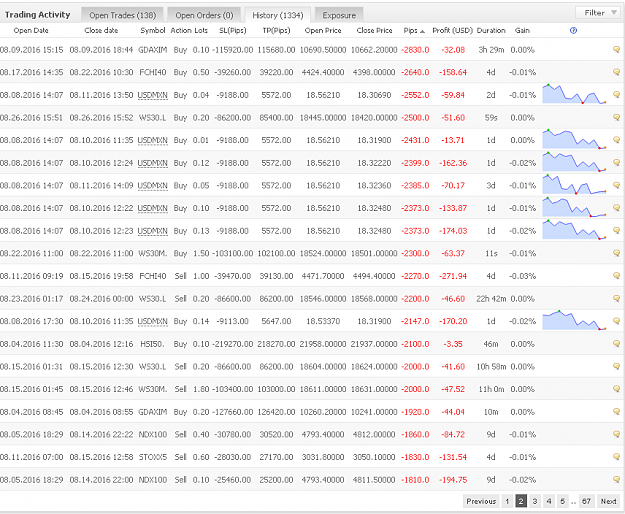
Task: View price chart thumbnail for USDMXN -2147.0 trade
Action: click(x=574, y=320)
